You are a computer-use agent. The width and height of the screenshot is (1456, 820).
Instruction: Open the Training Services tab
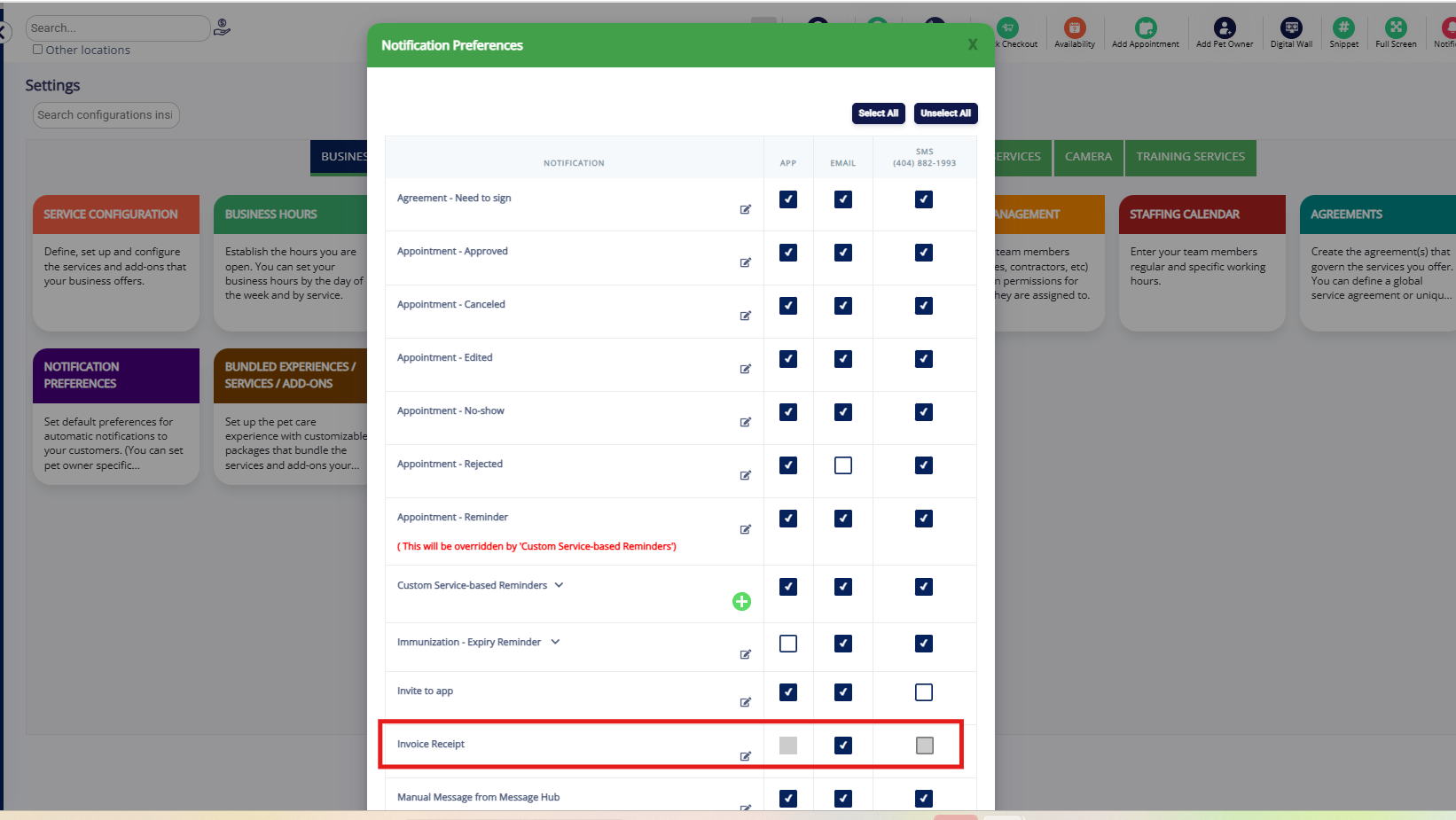(x=1190, y=157)
